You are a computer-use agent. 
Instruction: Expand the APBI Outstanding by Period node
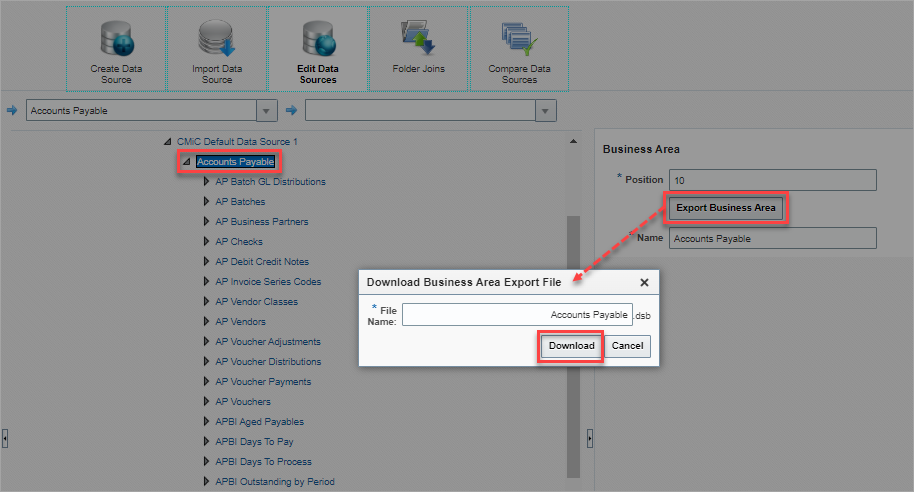point(206,482)
